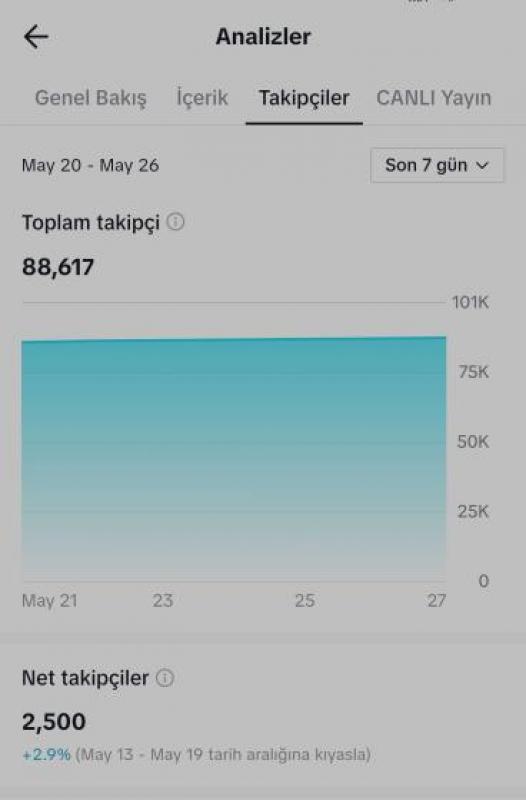
Task: Tap the 27 date axis label
Action: point(437,601)
